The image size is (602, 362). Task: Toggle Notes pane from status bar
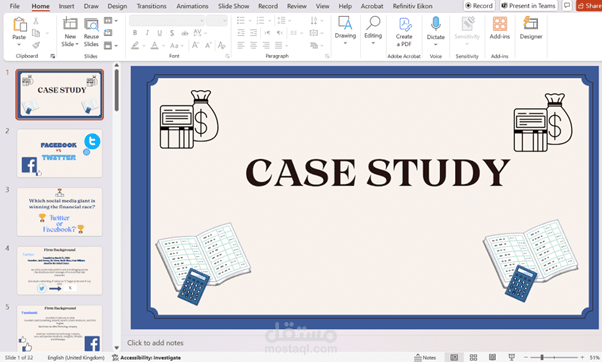tap(425, 357)
